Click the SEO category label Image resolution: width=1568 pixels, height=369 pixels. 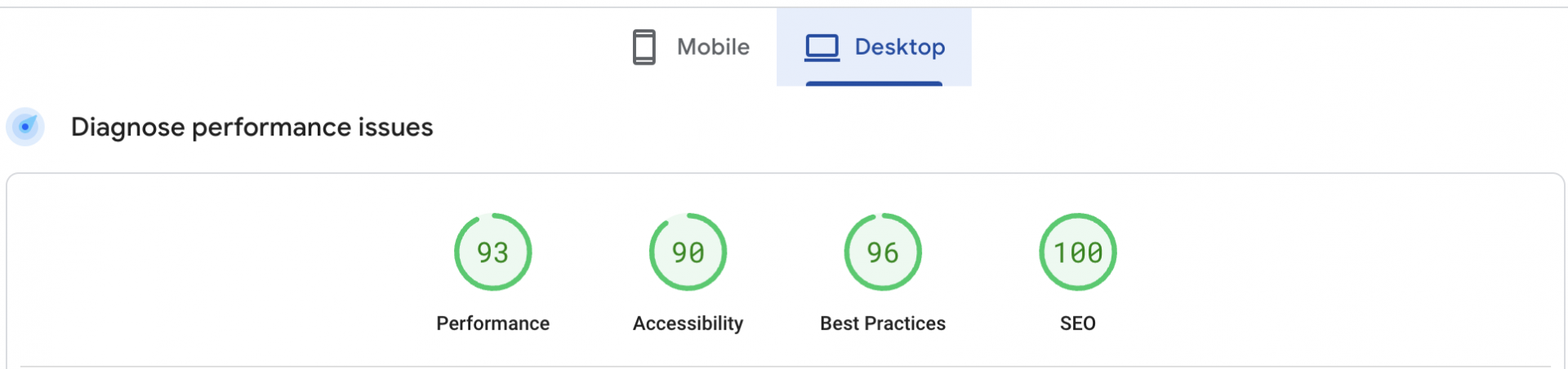(x=1078, y=323)
